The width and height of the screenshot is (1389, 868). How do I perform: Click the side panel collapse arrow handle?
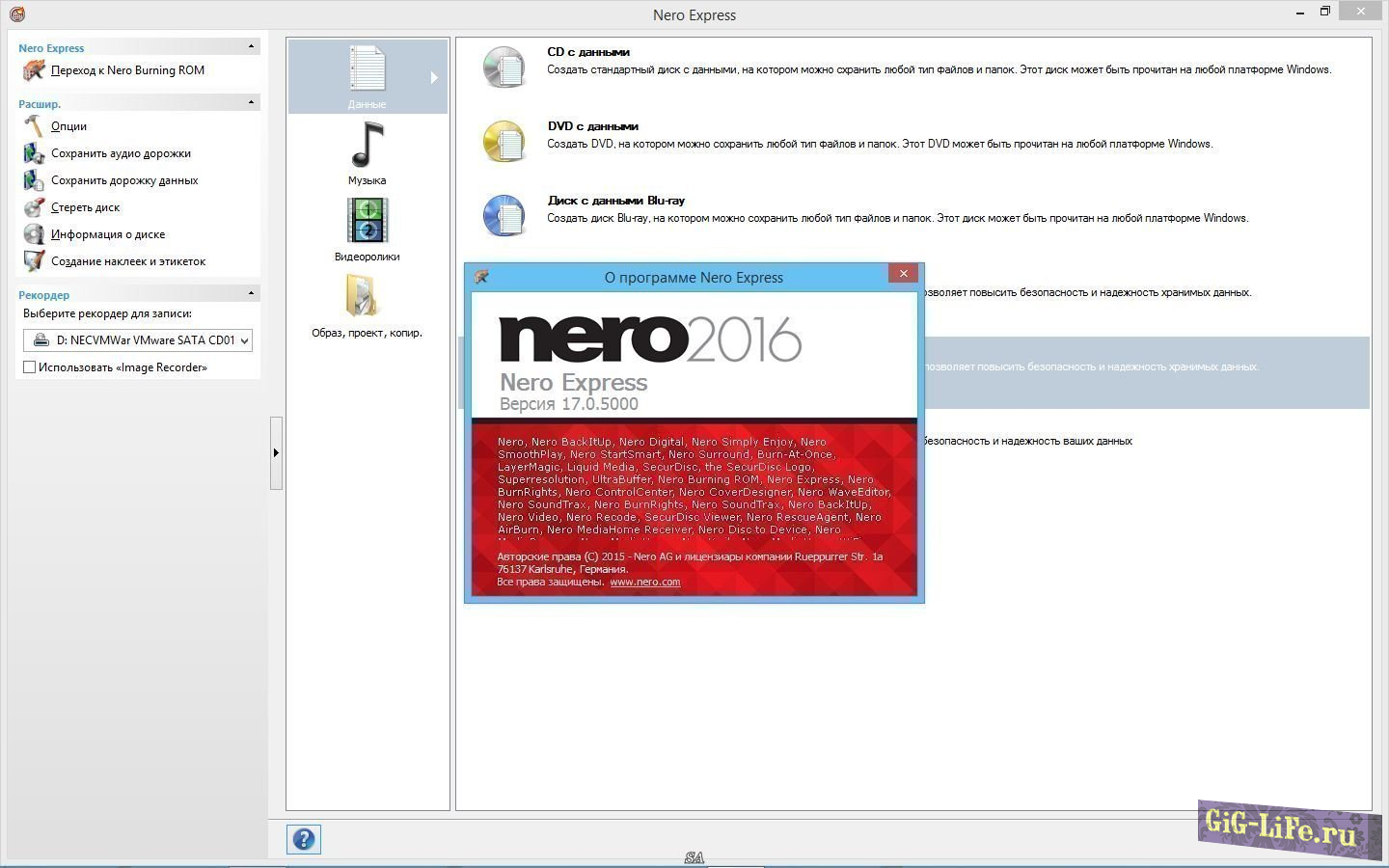(x=276, y=453)
